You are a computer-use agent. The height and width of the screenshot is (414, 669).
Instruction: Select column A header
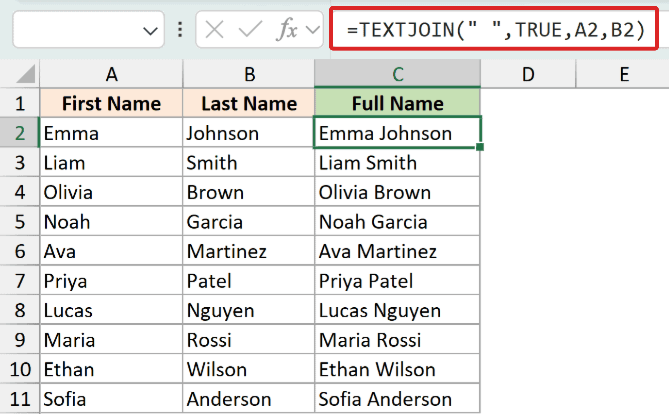pyautogui.click(x=111, y=74)
